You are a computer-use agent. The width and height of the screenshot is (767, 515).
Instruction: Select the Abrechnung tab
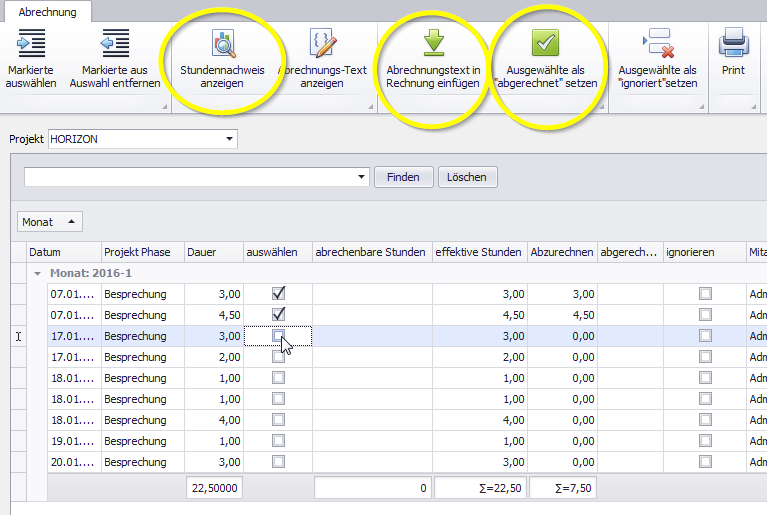pyautogui.click(x=47, y=11)
